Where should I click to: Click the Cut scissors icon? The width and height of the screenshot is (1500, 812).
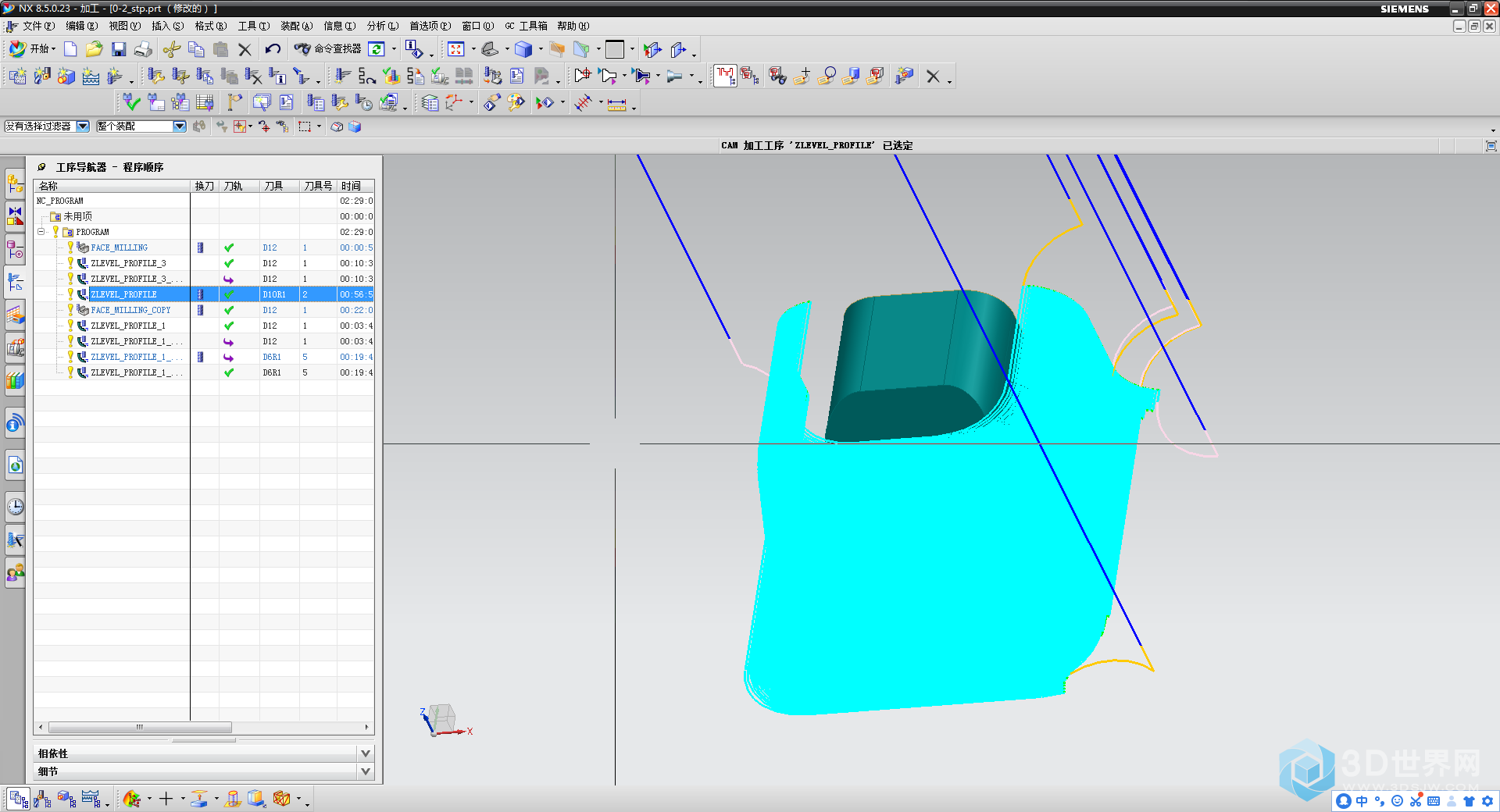click(x=172, y=49)
